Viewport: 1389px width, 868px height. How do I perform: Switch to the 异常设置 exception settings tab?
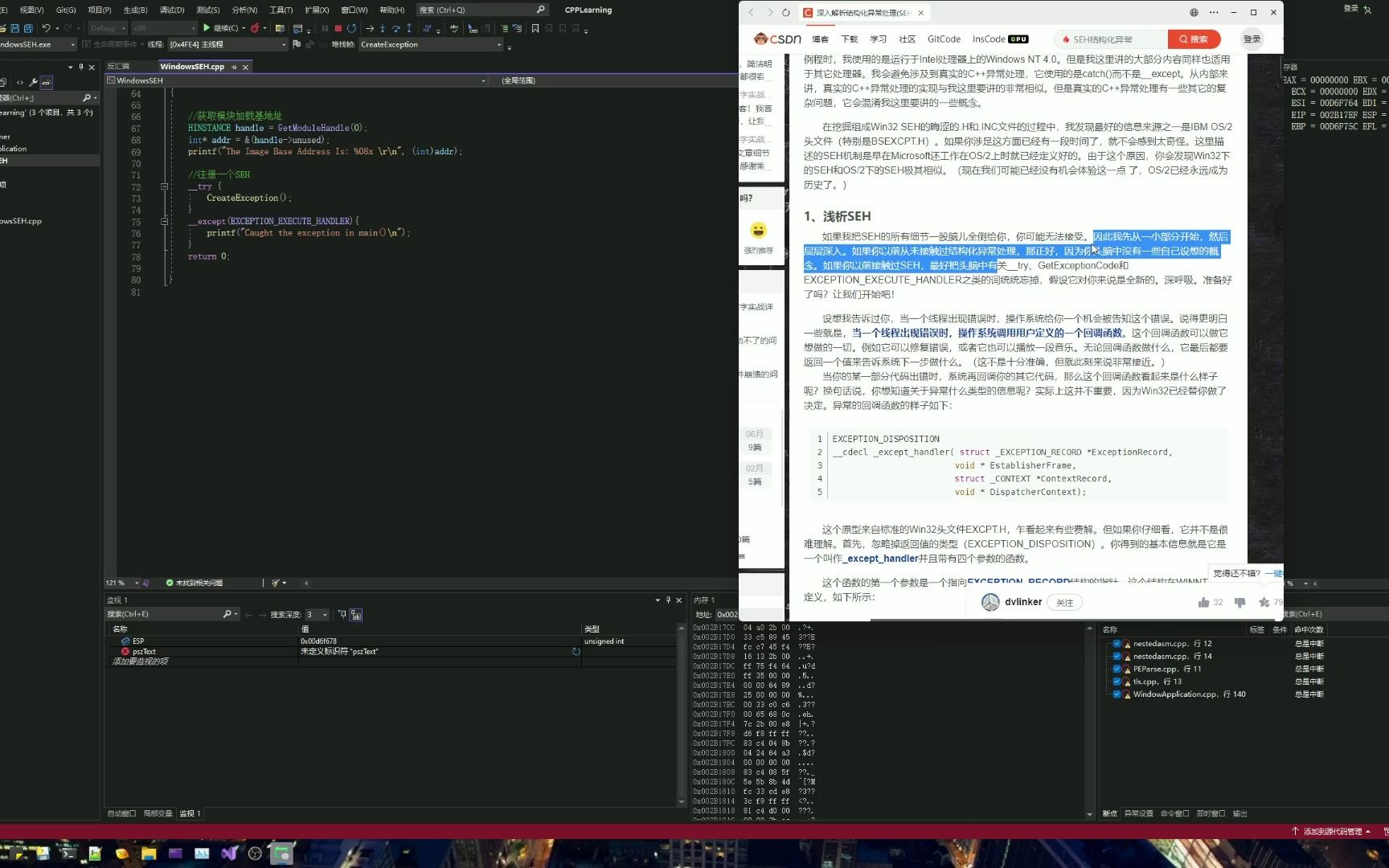[1138, 813]
